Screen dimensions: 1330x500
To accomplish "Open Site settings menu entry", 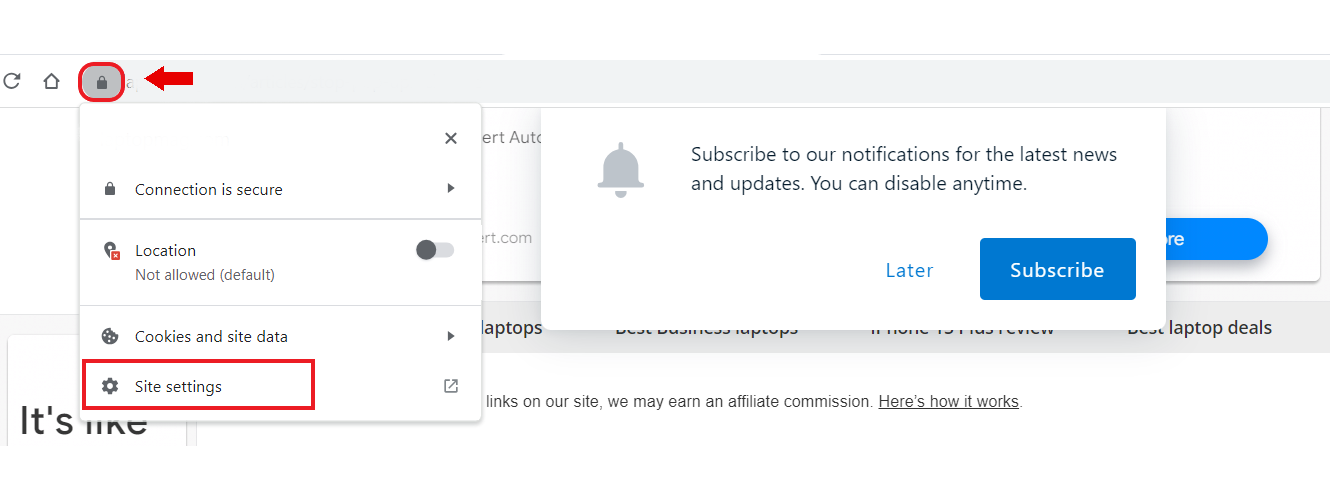I will tap(179, 387).
